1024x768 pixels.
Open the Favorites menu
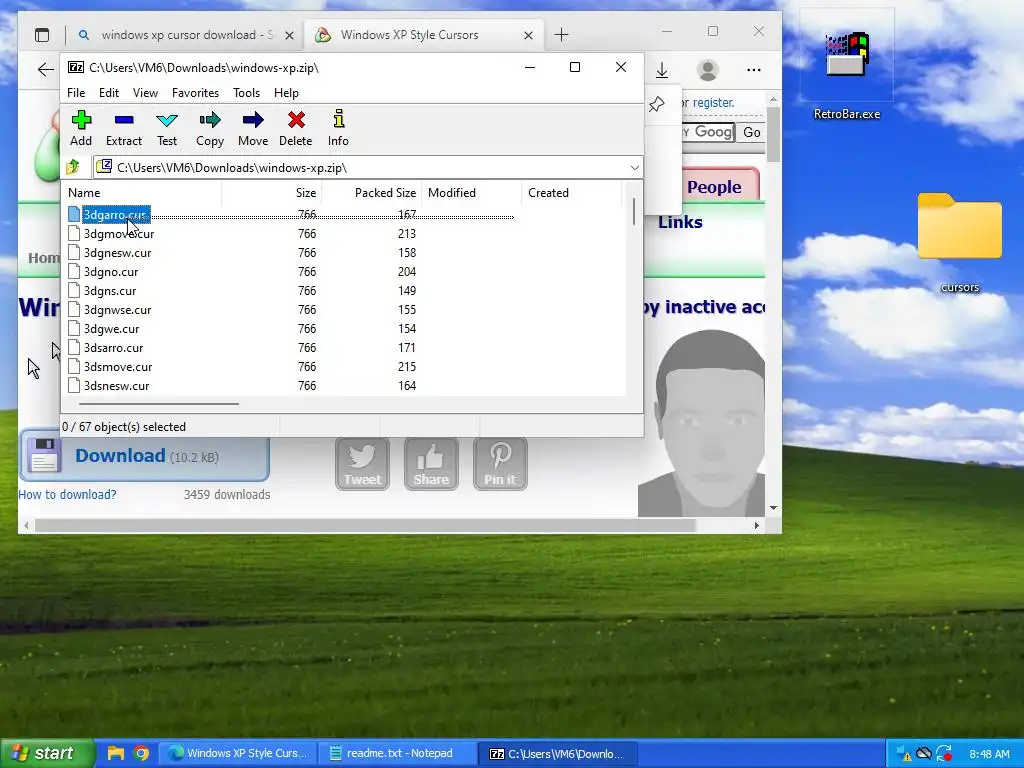195,93
